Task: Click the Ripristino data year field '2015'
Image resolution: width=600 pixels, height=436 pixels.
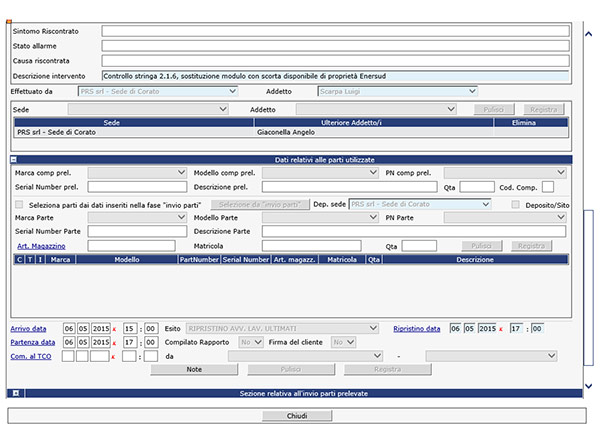Action: (488, 328)
